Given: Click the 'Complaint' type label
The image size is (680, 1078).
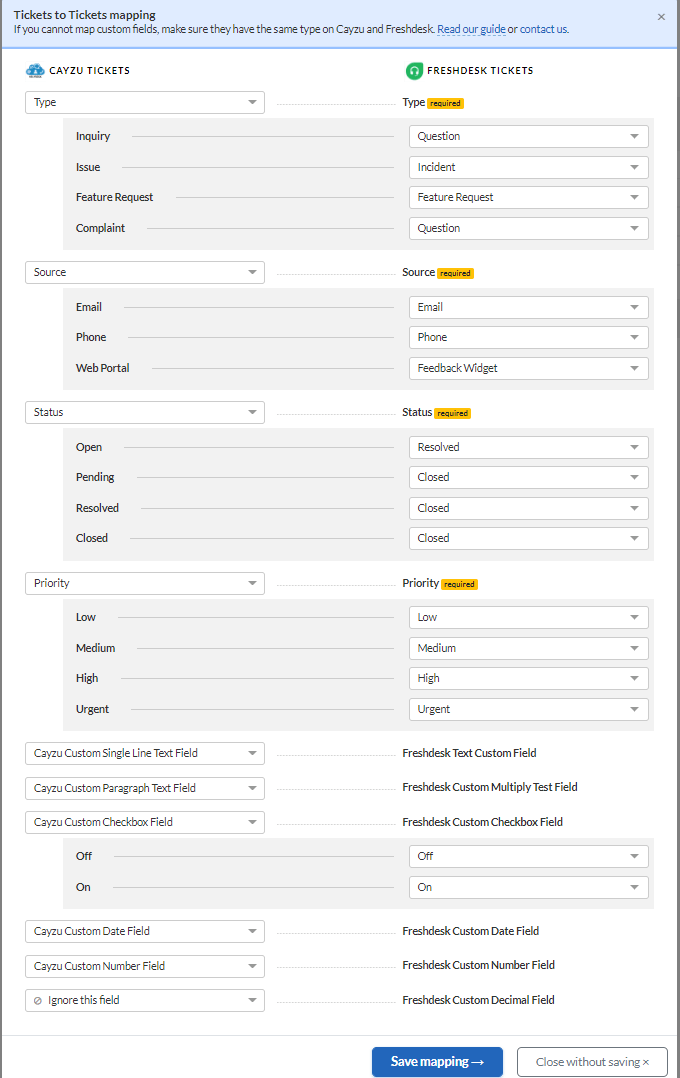Looking at the screenshot, I should (100, 228).
